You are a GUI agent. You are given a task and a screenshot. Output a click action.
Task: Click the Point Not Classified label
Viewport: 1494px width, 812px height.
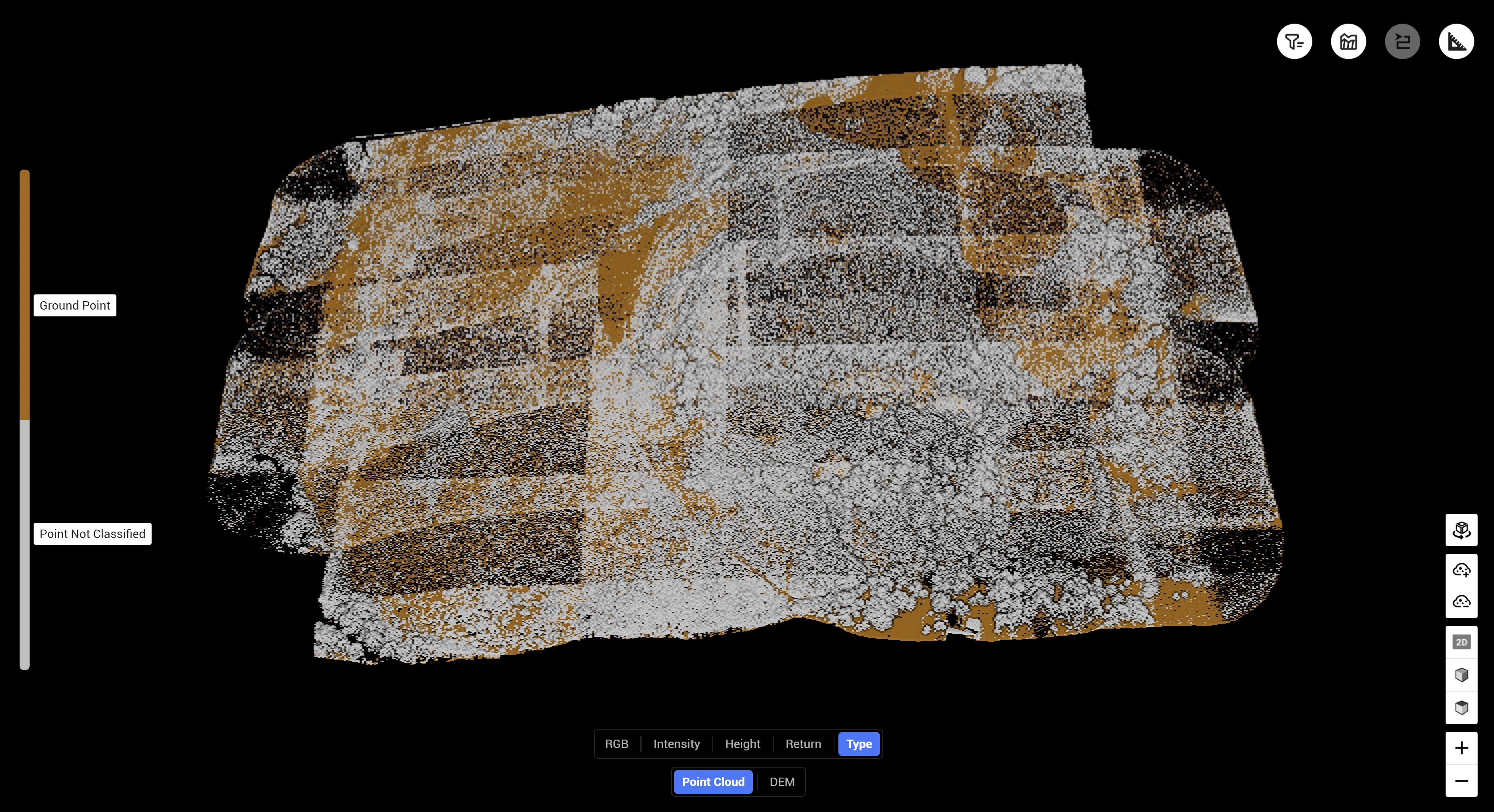(92, 534)
